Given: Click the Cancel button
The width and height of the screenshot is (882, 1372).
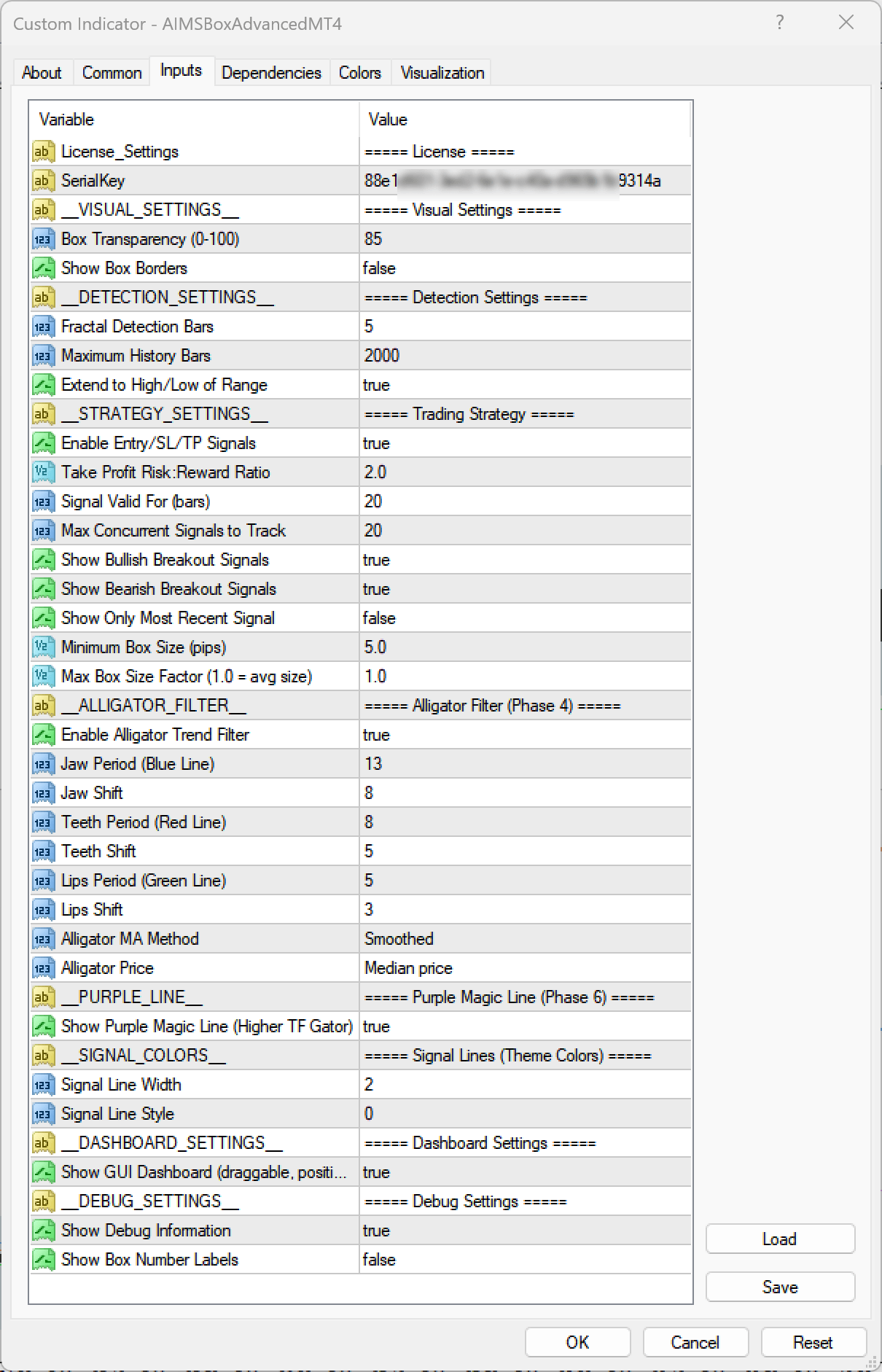Looking at the screenshot, I should (x=695, y=1342).
